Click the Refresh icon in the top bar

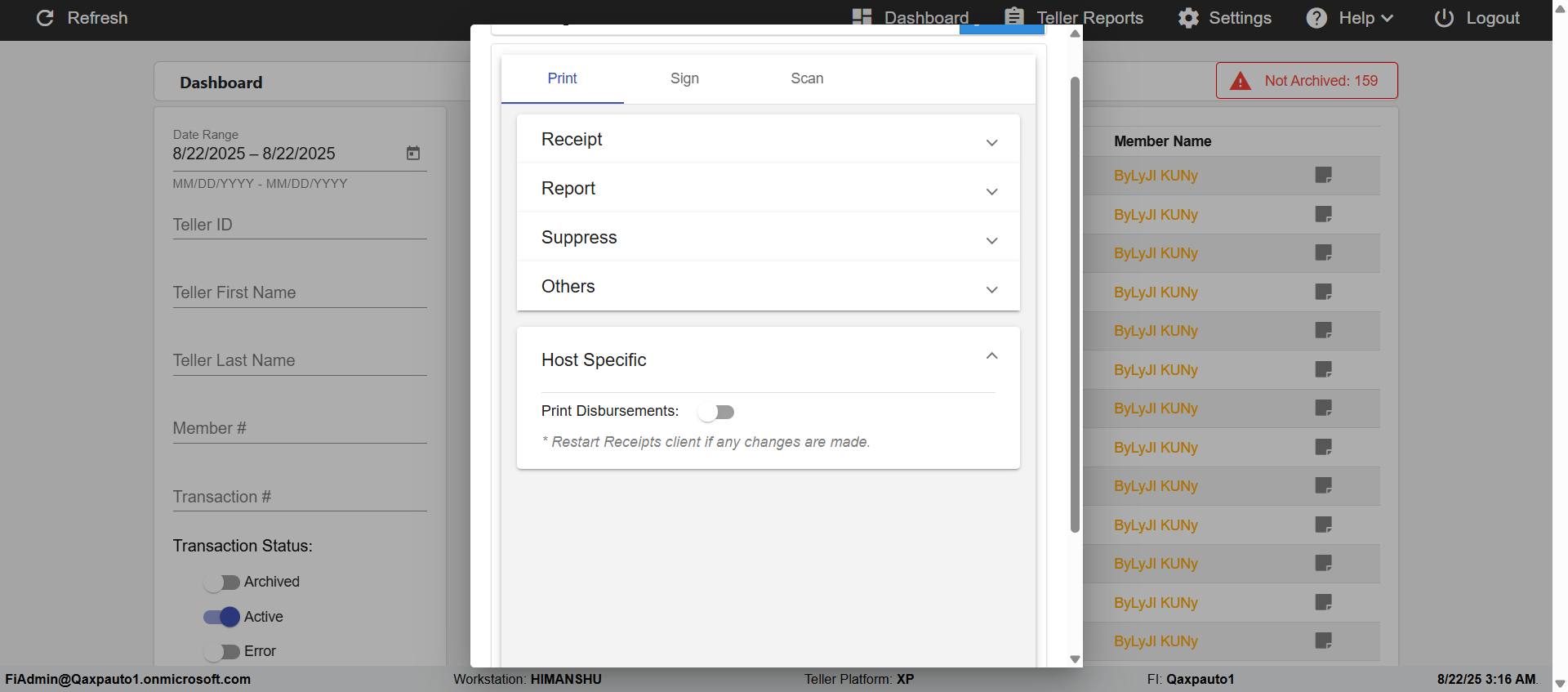coord(45,18)
